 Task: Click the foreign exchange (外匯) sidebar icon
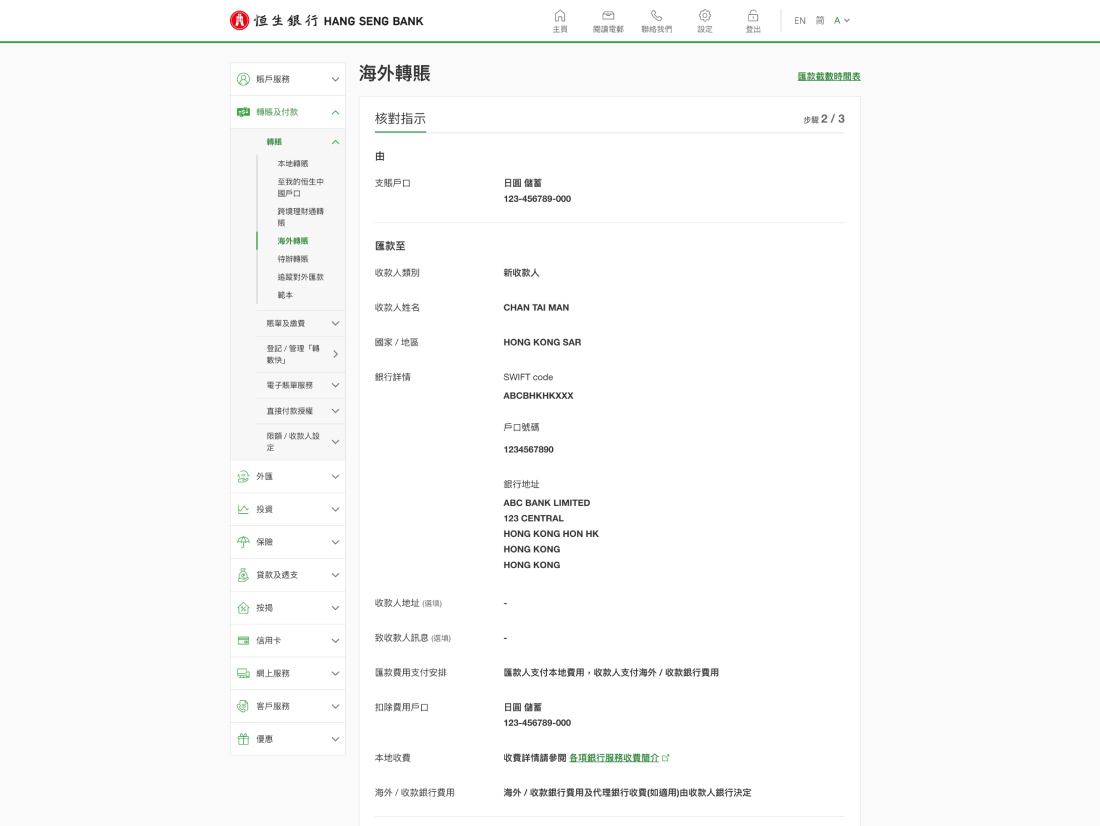click(x=243, y=477)
